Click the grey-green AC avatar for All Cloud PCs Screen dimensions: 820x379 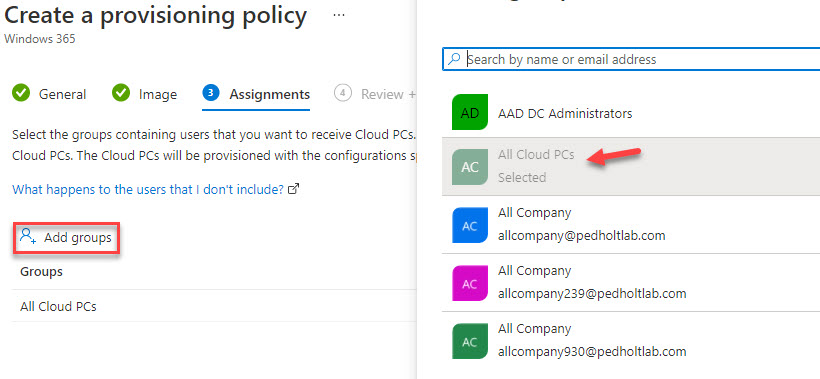pyautogui.click(x=470, y=167)
